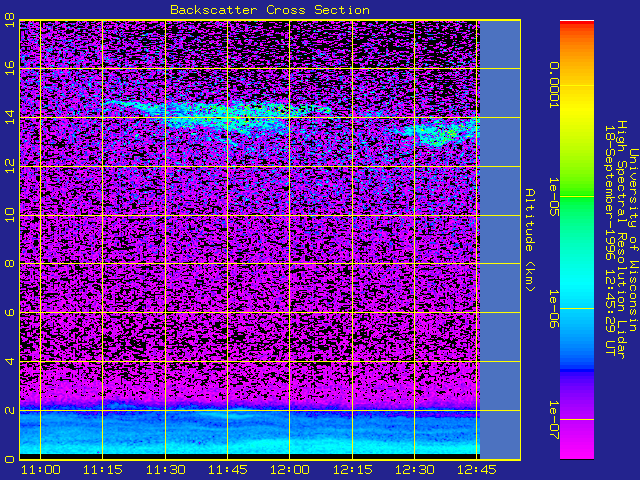640x480 pixels.
Task: Click the 4 km altitude tick label
Action: coord(10,362)
